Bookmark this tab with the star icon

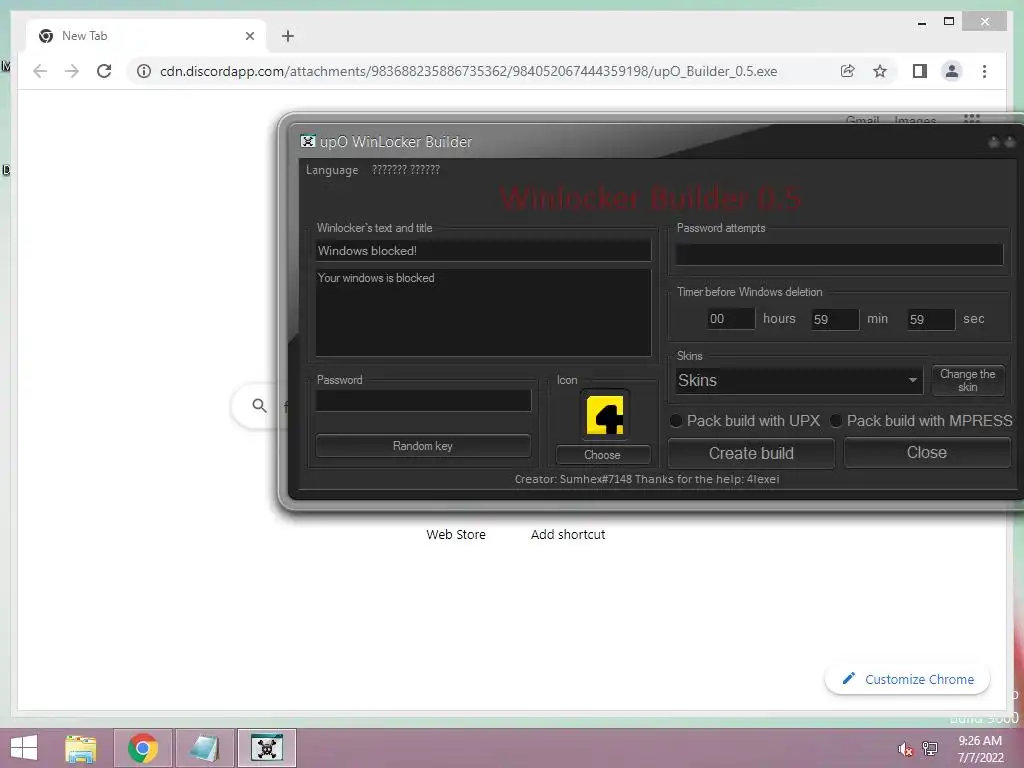coord(880,71)
